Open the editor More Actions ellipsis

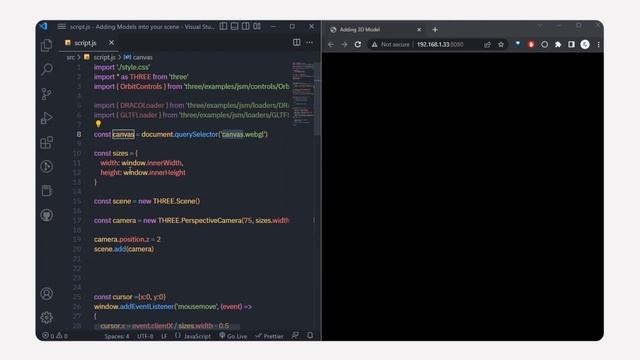coord(309,42)
